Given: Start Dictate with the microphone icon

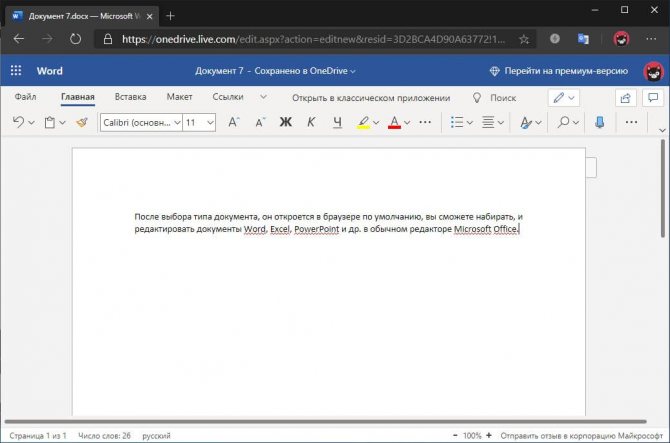Looking at the screenshot, I should coord(599,122).
